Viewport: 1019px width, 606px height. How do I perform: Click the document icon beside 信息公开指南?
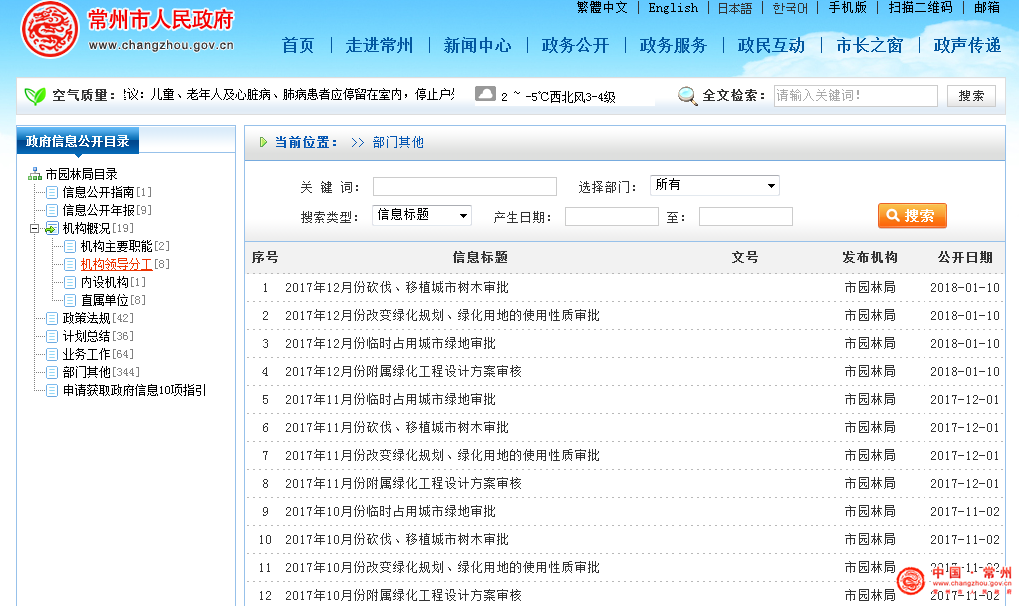click(x=52, y=192)
